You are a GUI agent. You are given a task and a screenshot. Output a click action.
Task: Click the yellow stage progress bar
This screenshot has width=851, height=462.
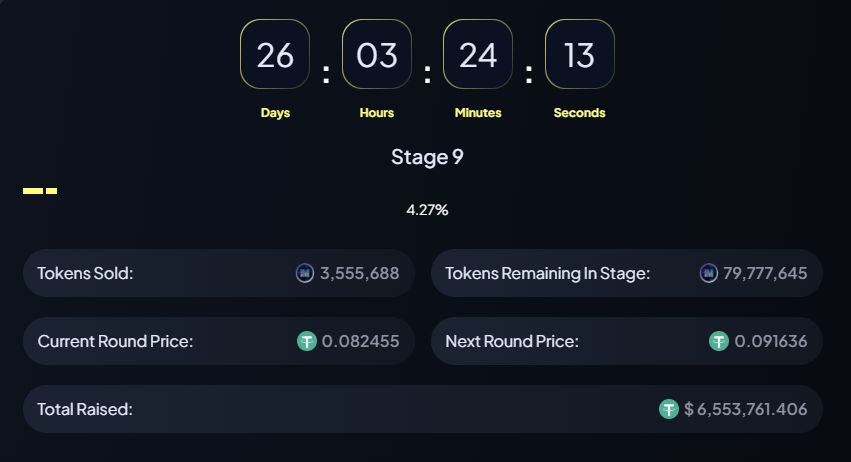coord(40,191)
